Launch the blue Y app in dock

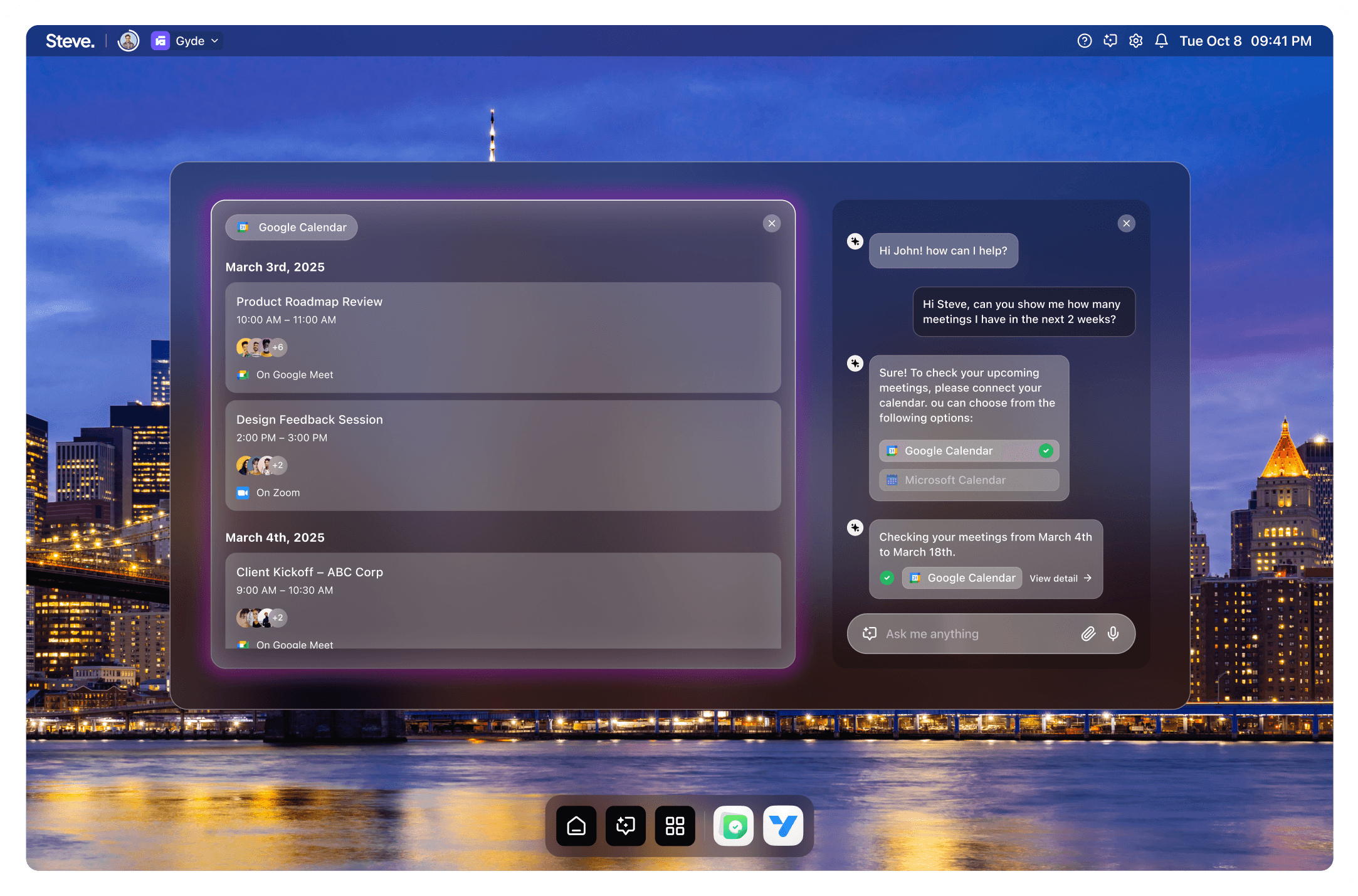(783, 826)
